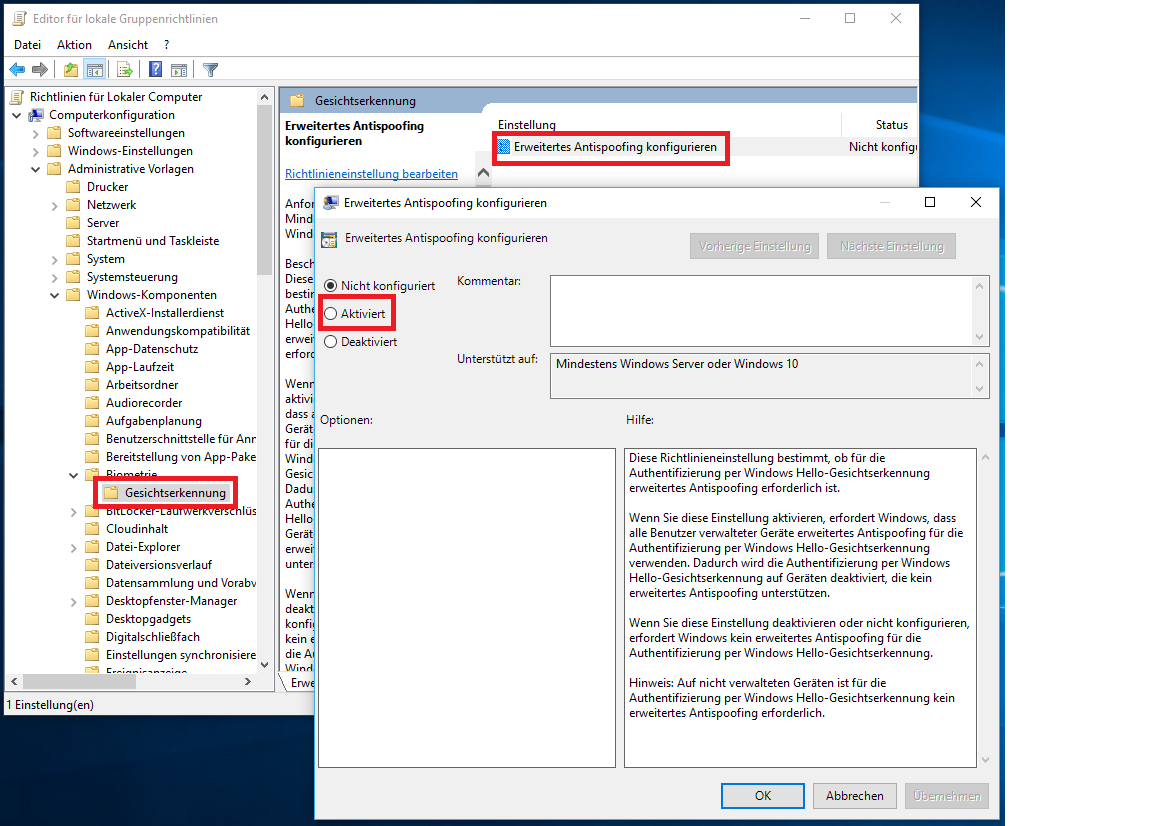Expand the Netzwerk node
The image size is (1152, 826).
pos(54,206)
